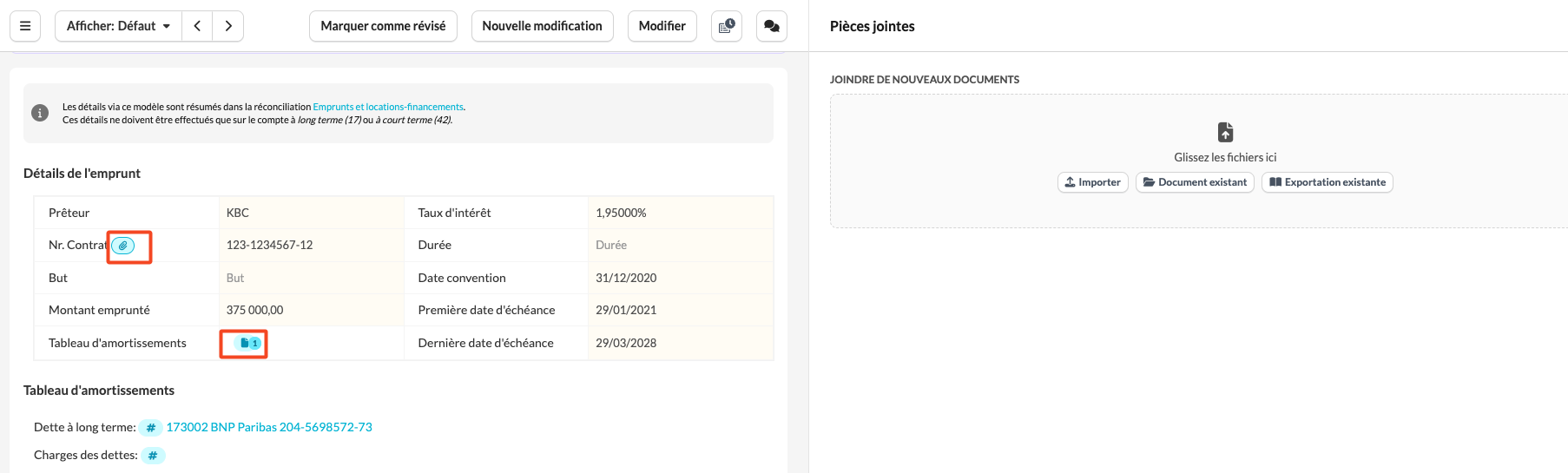
Task: Click the info icon in the notice banner
Action: pos(40,113)
